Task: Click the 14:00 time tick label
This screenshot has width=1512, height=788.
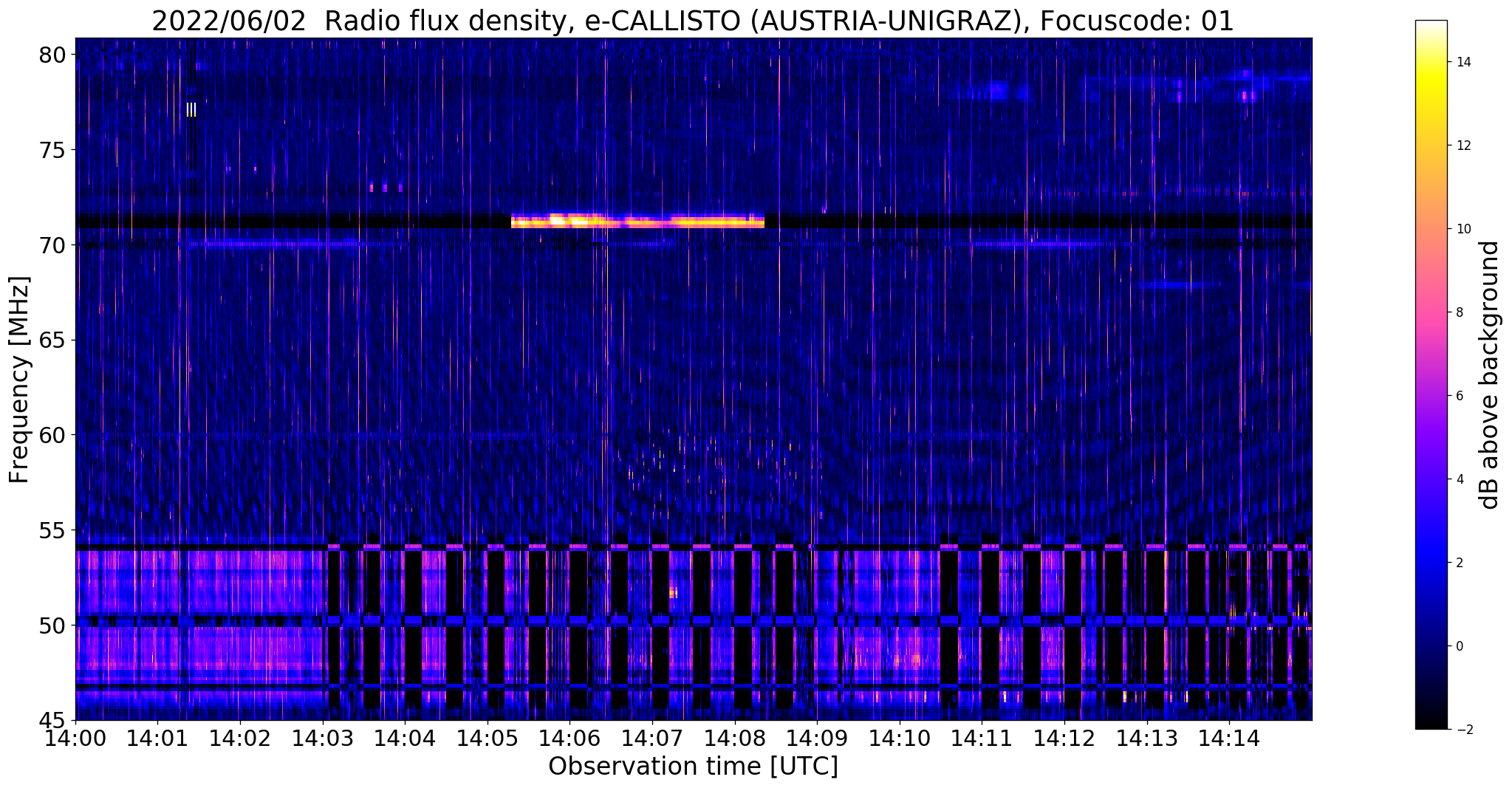Action: (75, 738)
